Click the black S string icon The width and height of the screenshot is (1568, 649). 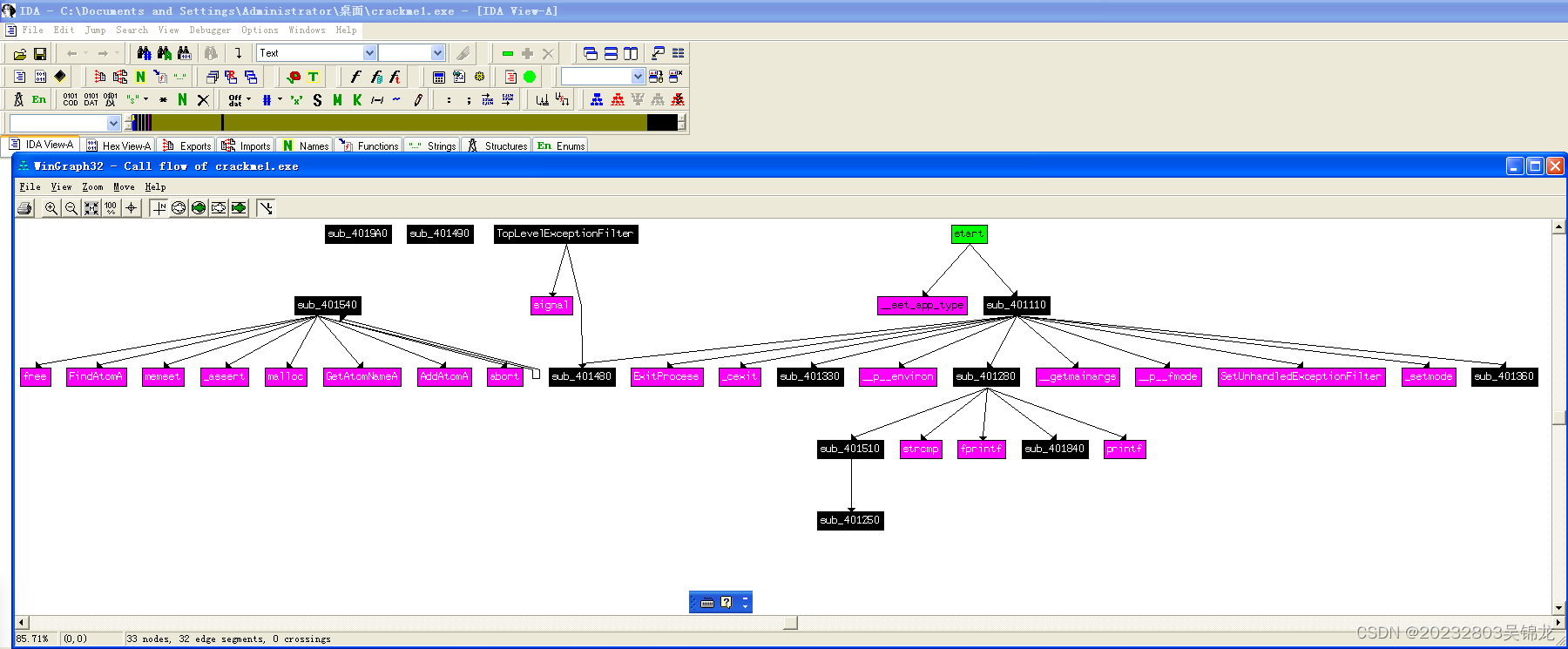point(317,99)
